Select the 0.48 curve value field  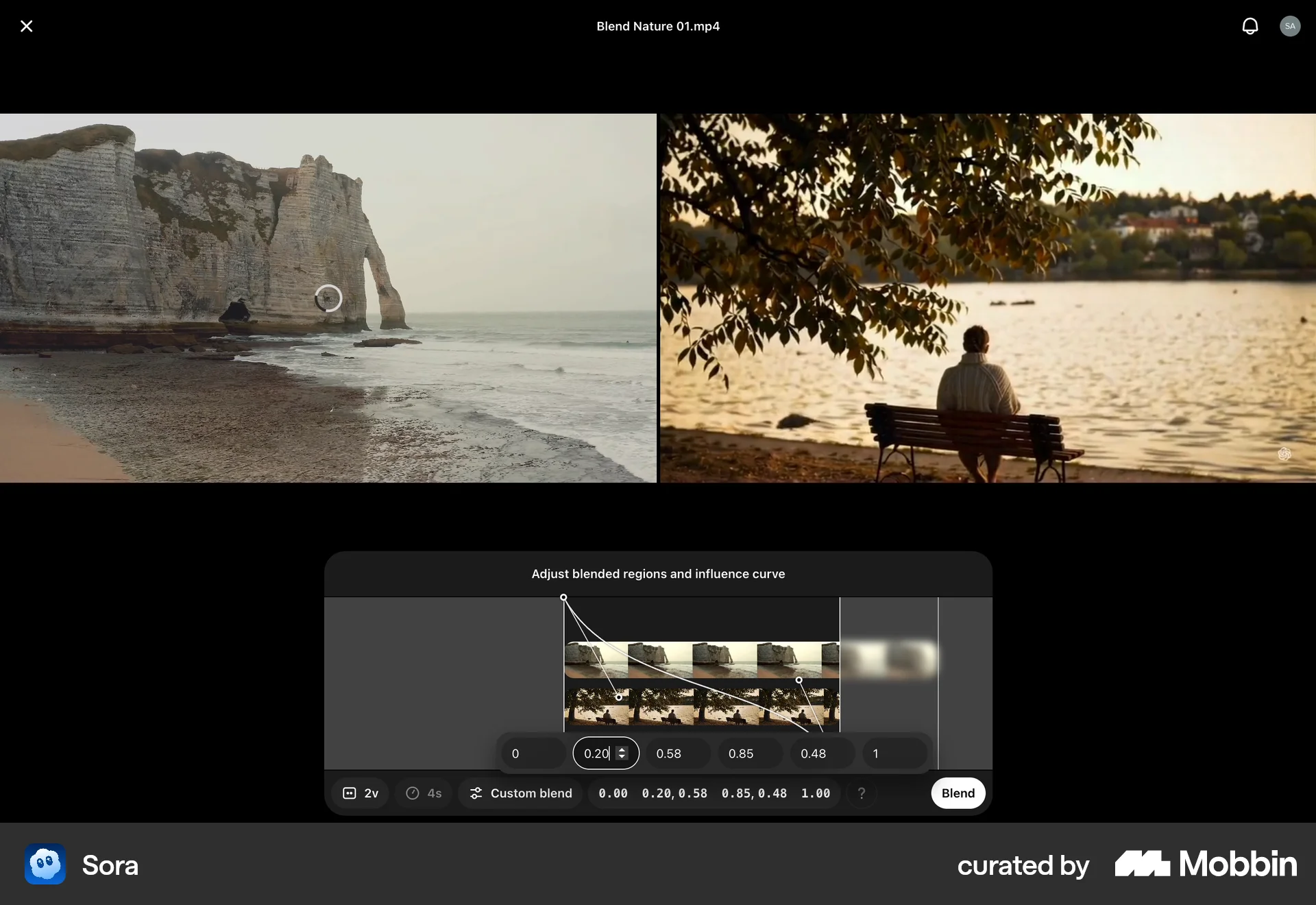[x=822, y=753]
